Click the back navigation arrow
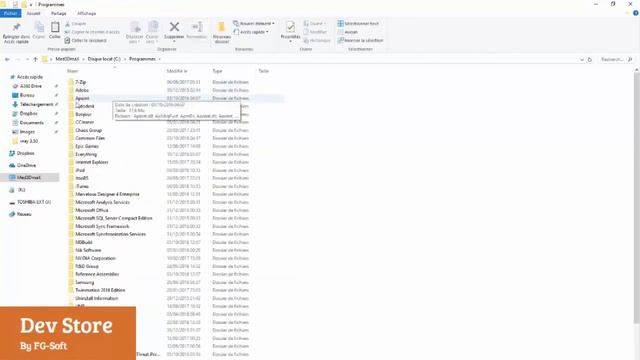 pyautogui.click(x=7, y=59)
